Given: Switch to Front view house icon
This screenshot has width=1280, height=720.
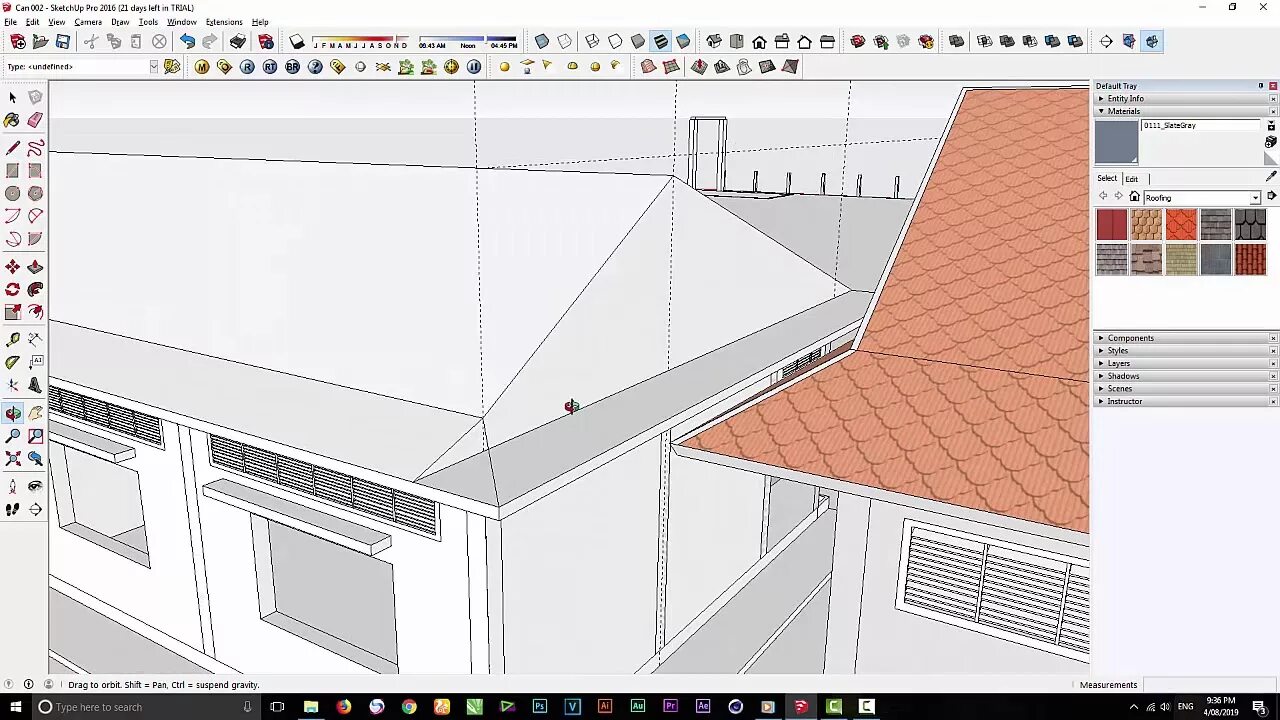Looking at the screenshot, I should (x=759, y=41).
